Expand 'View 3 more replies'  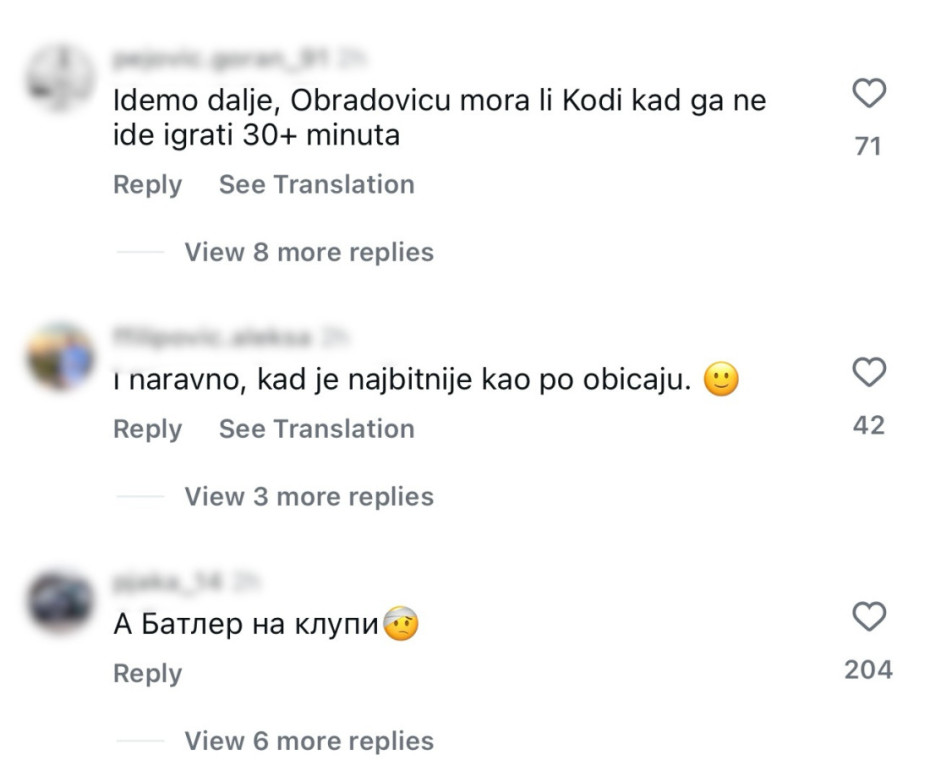click(x=308, y=497)
